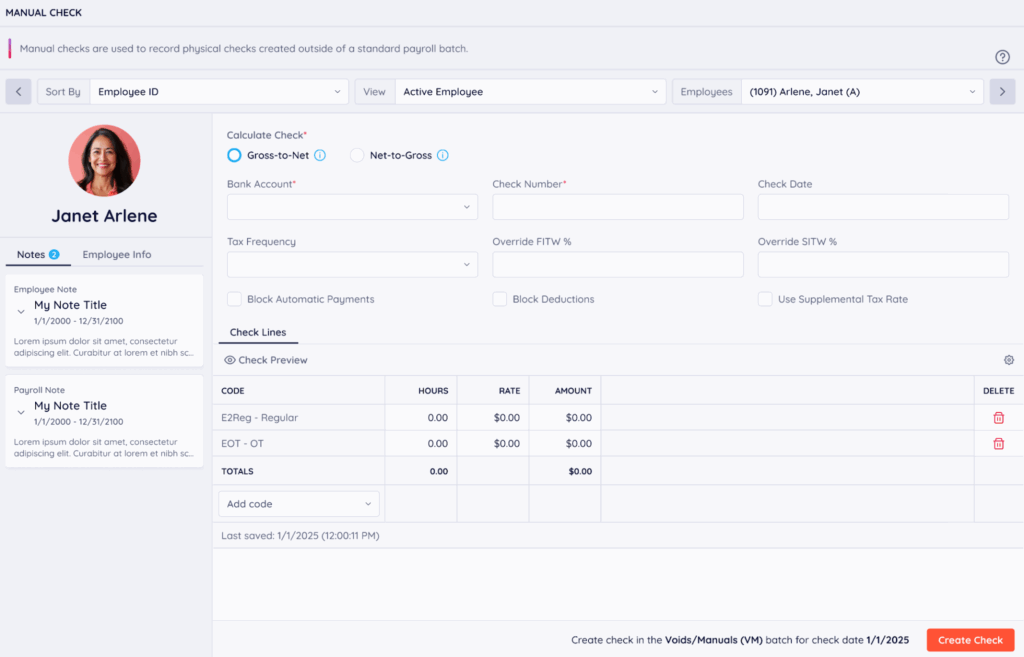Click the Check Number input field
Viewport: 1024px width, 657px height.
[x=618, y=207]
